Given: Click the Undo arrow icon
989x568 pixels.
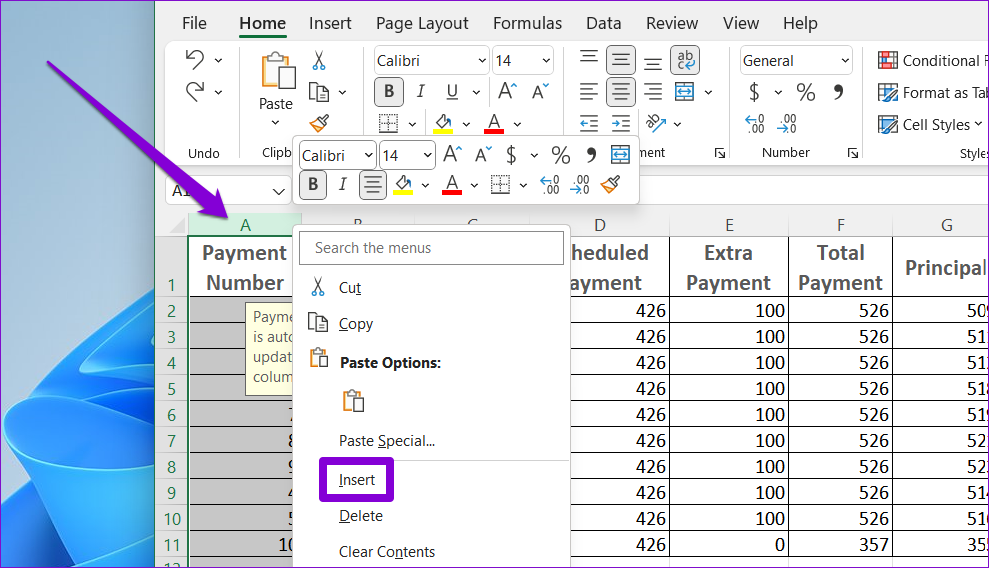Looking at the screenshot, I should [x=195, y=61].
